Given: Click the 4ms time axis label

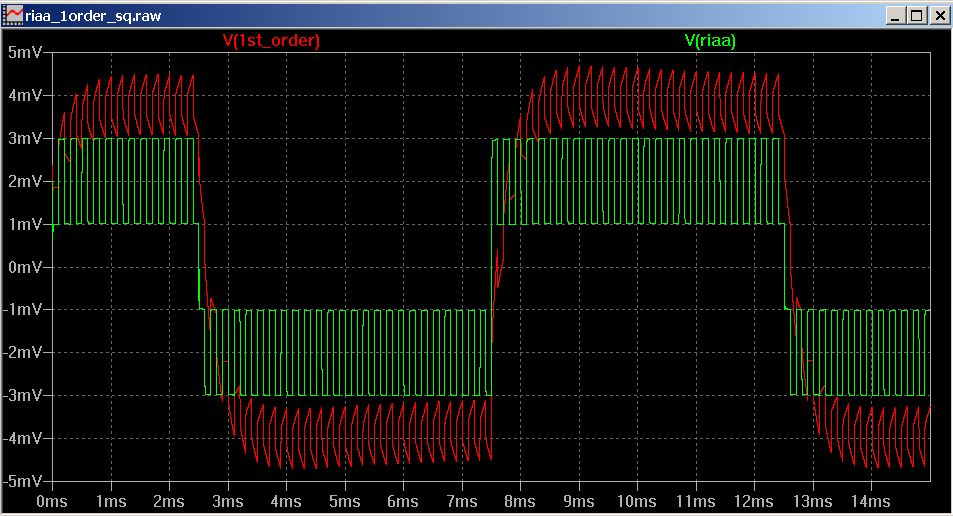Looking at the screenshot, I should coord(286,501).
